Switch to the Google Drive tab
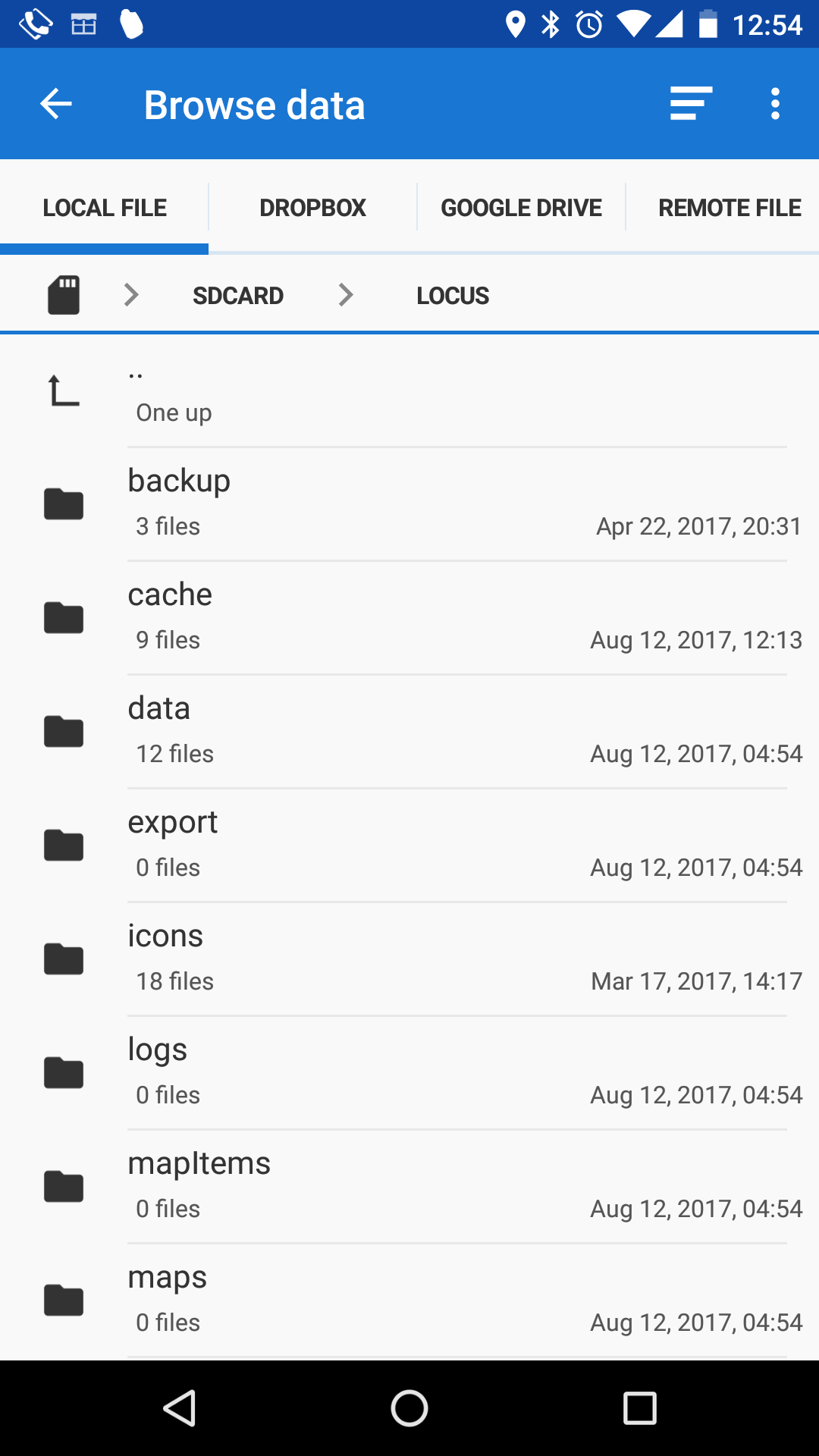 coord(521,208)
